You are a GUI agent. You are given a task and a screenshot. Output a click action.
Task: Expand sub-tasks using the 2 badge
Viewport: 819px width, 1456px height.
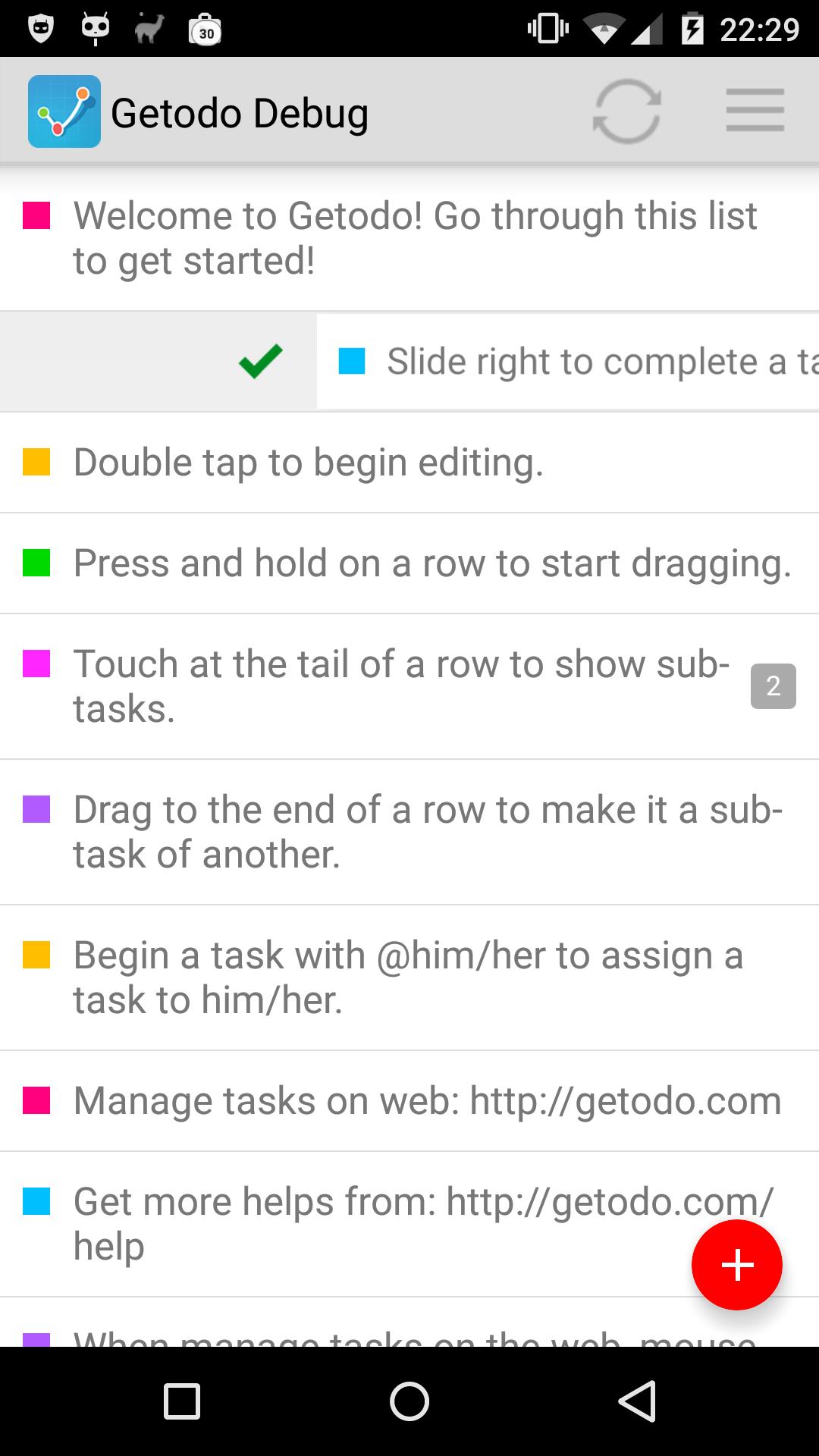(773, 686)
